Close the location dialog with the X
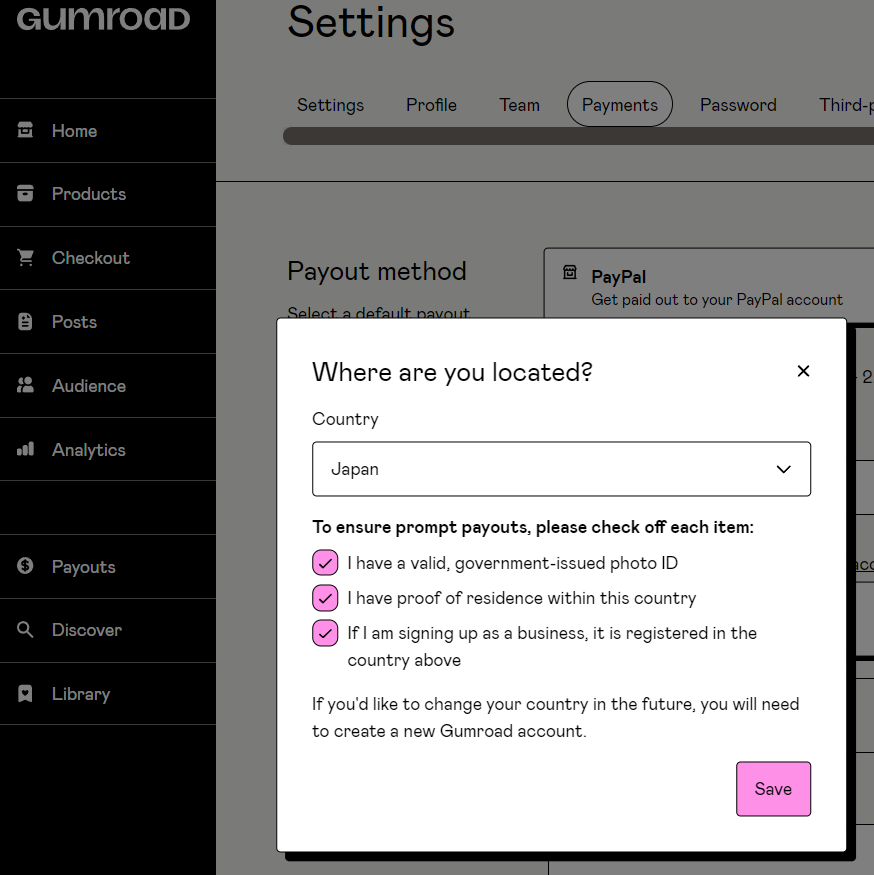The height and width of the screenshot is (875, 874). pyautogui.click(x=803, y=371)
